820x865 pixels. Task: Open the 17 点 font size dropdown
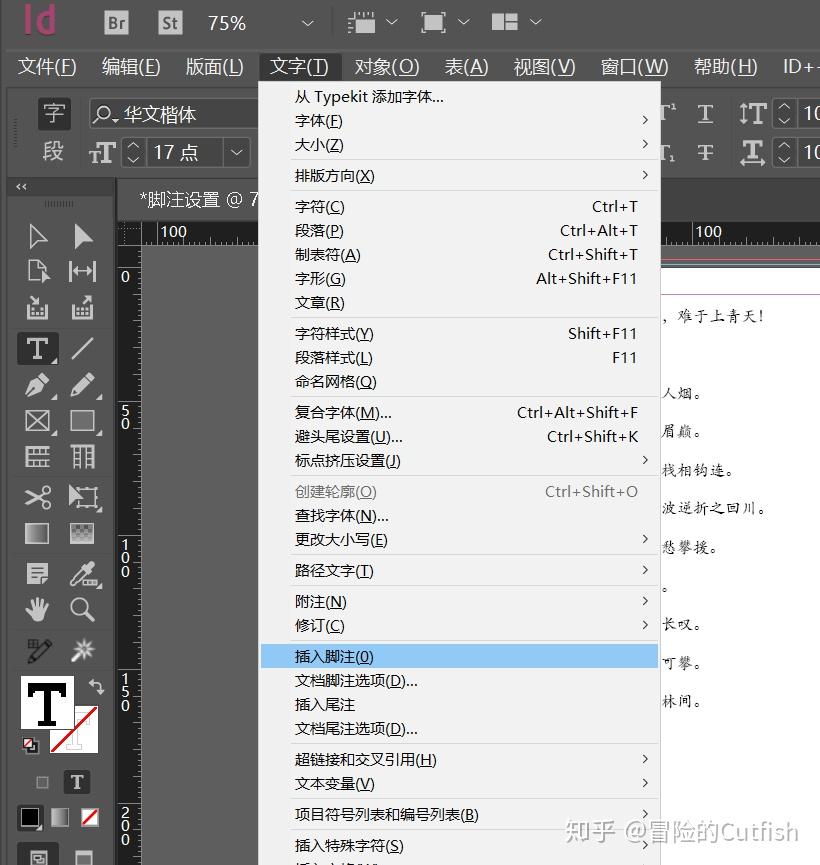235,152
